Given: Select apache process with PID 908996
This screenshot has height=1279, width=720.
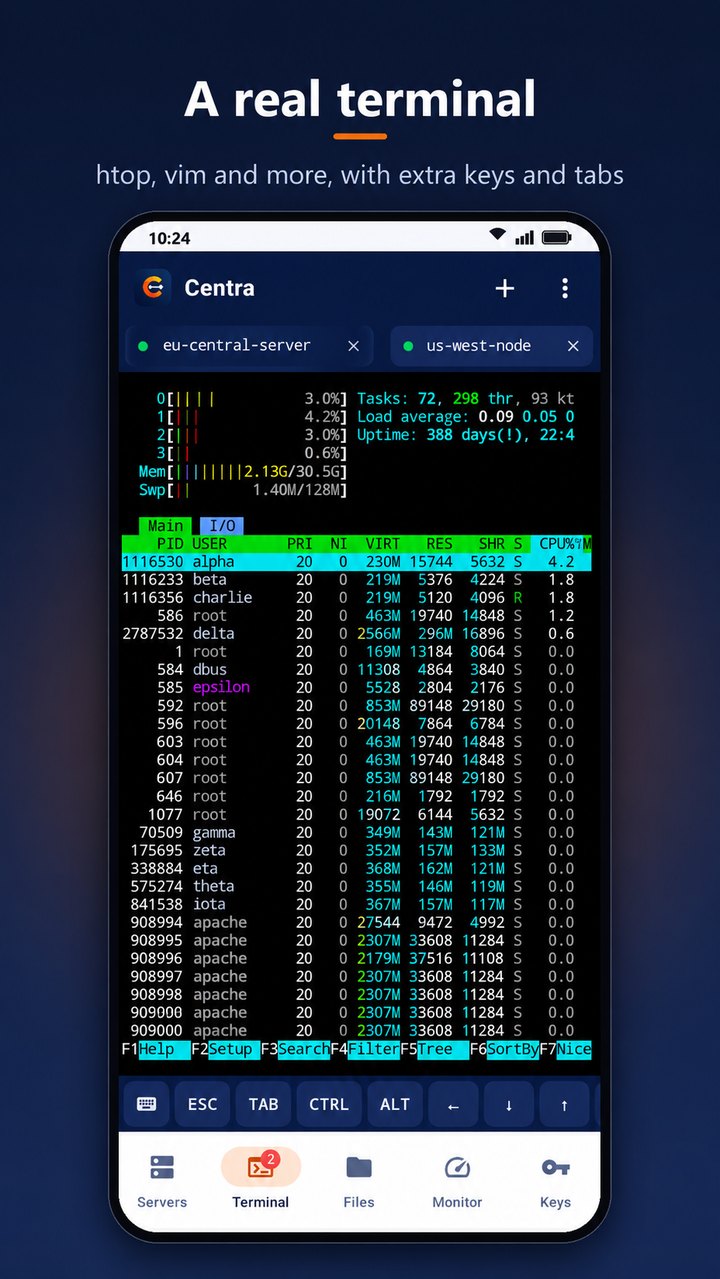Looking at the screenshot, I should [x=356, y=958].
